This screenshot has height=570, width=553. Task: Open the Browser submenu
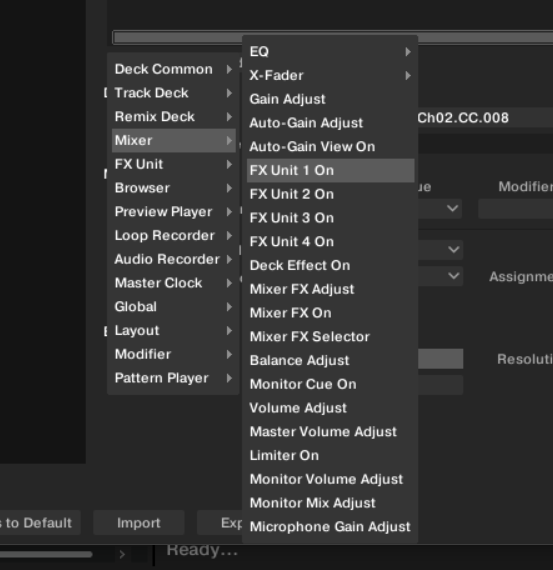tap(173, 188)
